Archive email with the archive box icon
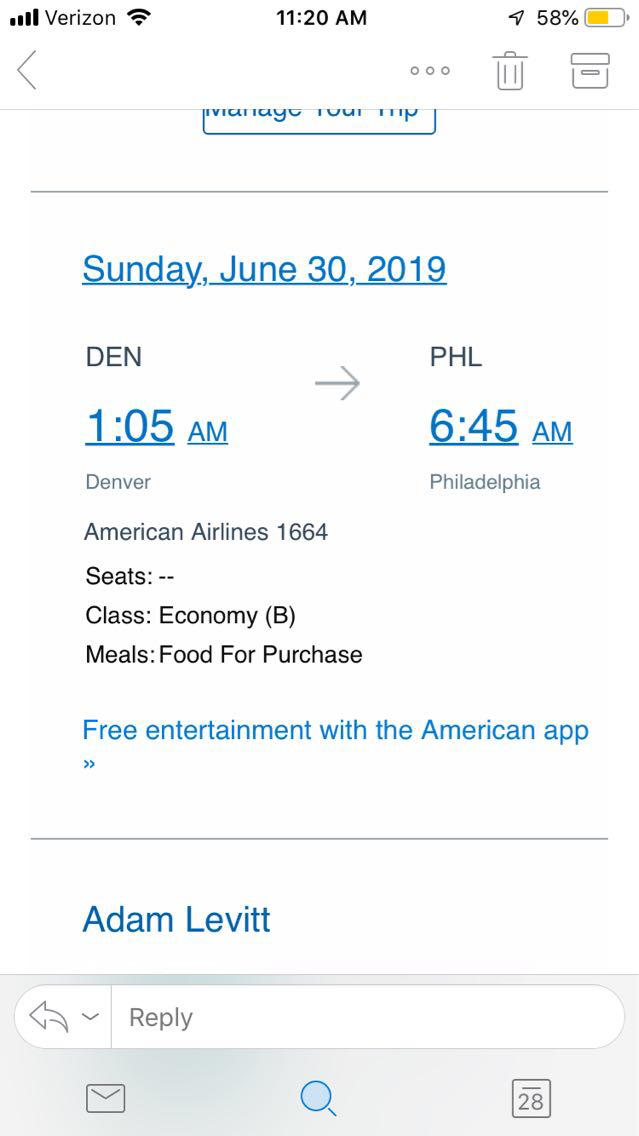The image size is (639, 1136). point(589,71)
